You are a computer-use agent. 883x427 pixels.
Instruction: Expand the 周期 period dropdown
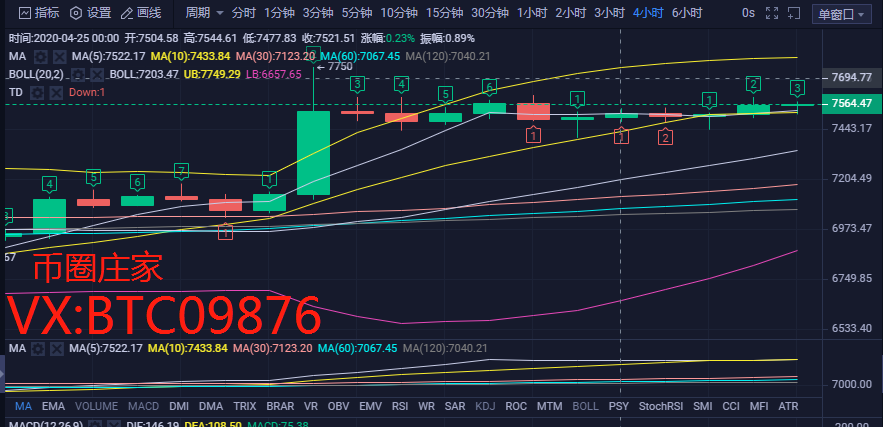pos(204,13)
